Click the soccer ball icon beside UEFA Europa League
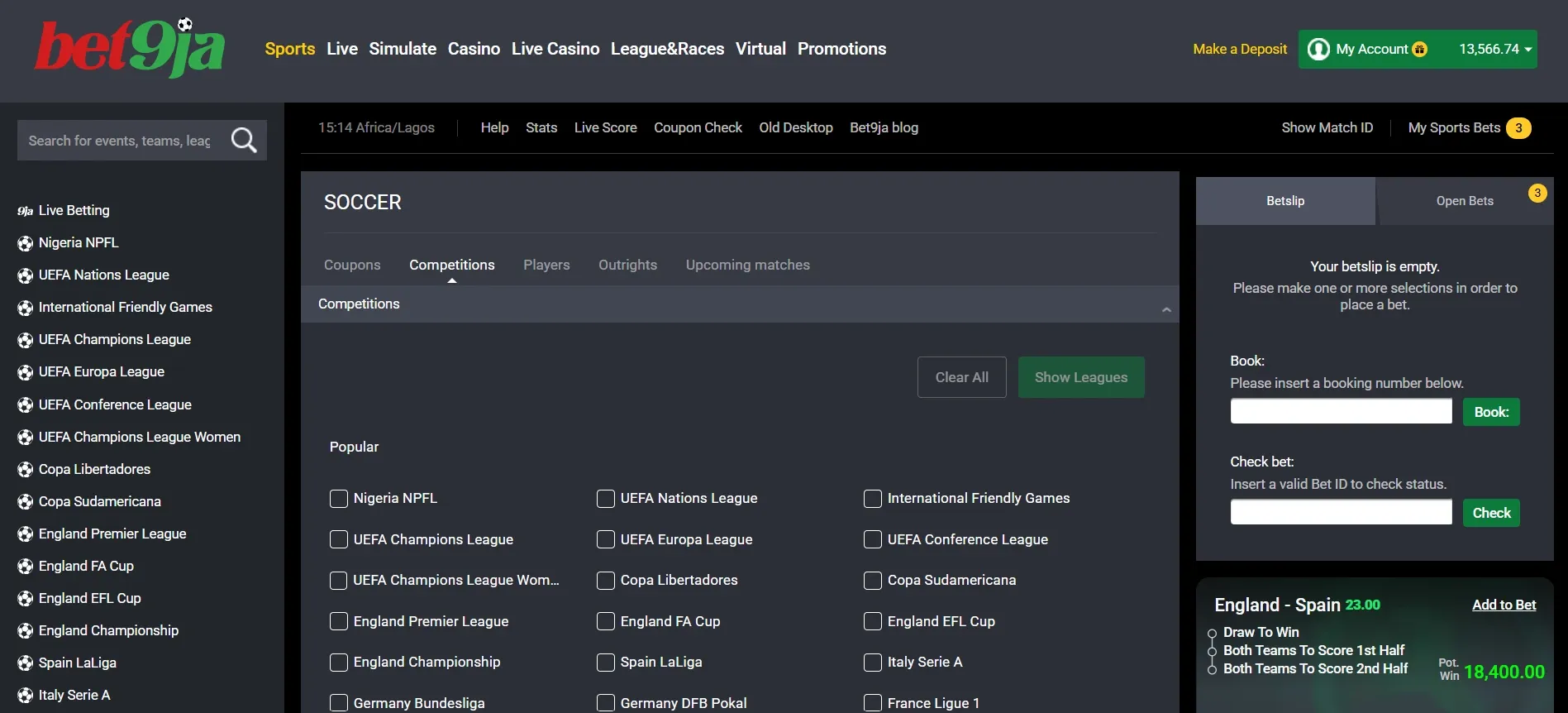This screenshot has height=713, width=1568. click(x=26, y=372)
